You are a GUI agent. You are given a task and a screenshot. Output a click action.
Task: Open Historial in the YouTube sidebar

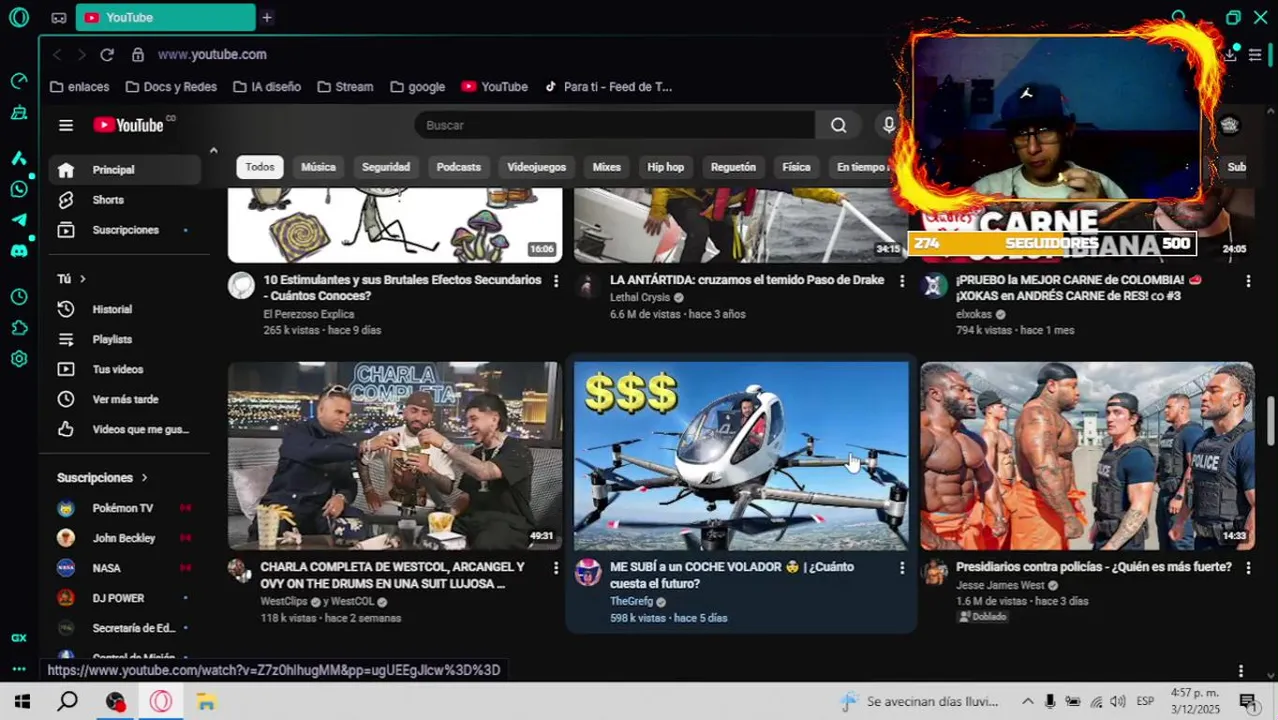point(124,310)
